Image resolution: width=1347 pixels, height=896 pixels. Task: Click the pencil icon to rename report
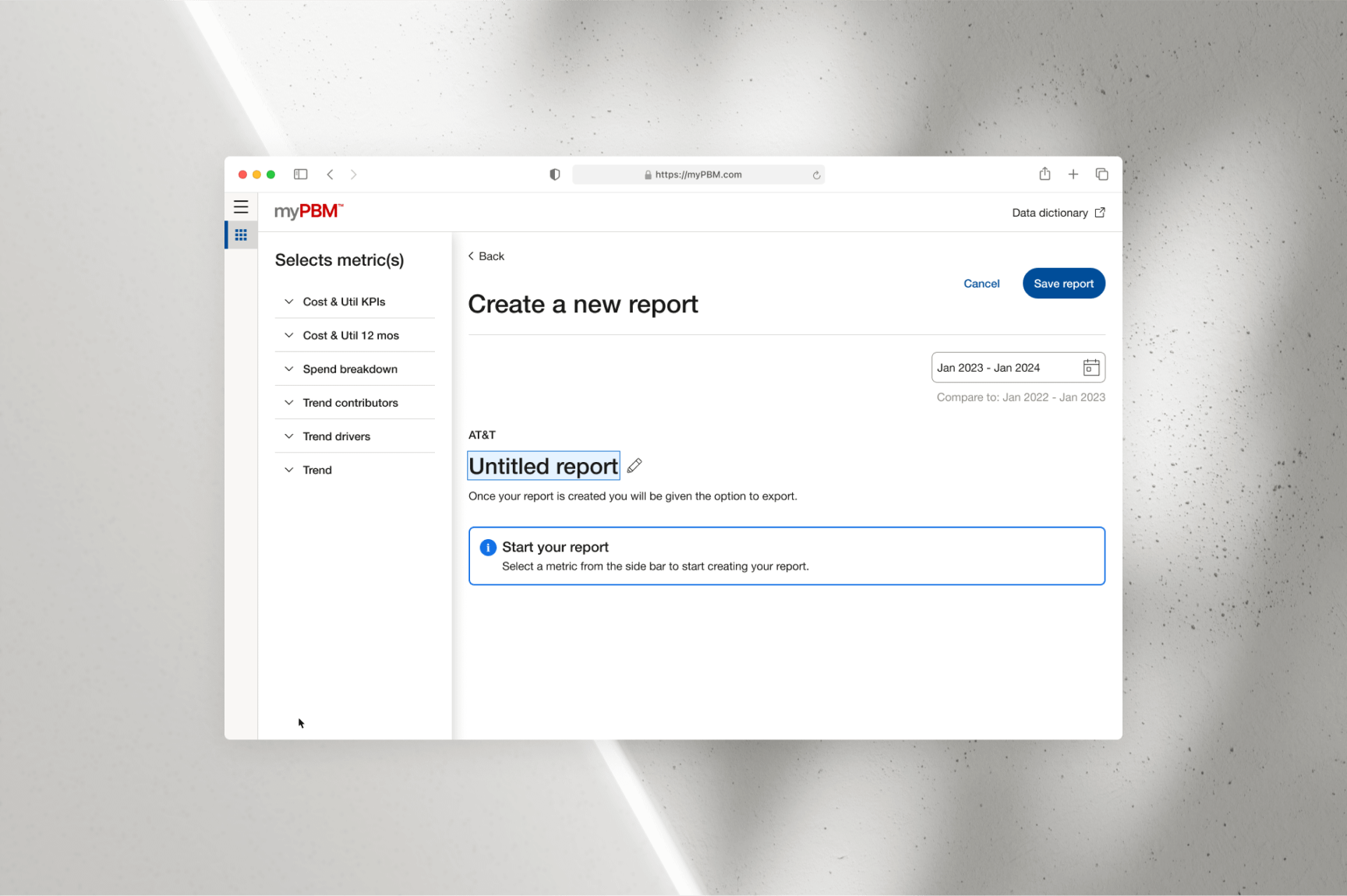pyautogui.click(x=635, y=466)
